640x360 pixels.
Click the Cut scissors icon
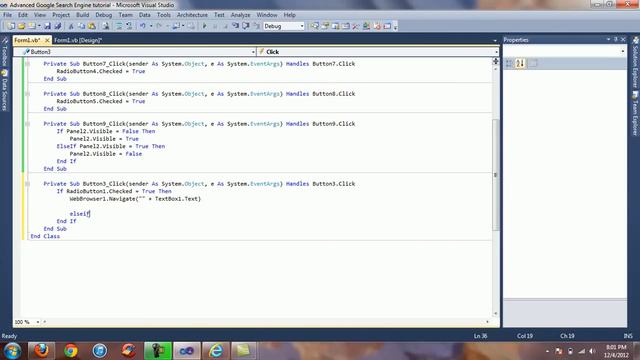click(x=71, y=26)
